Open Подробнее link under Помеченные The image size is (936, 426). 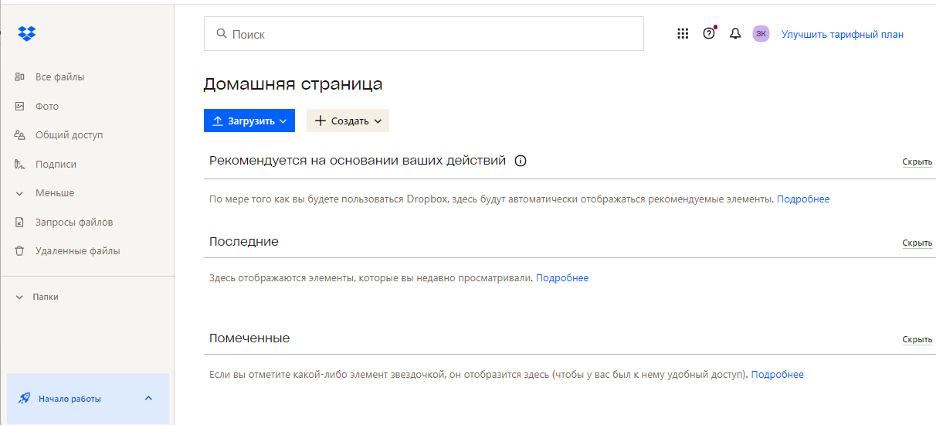click(777, 375)
